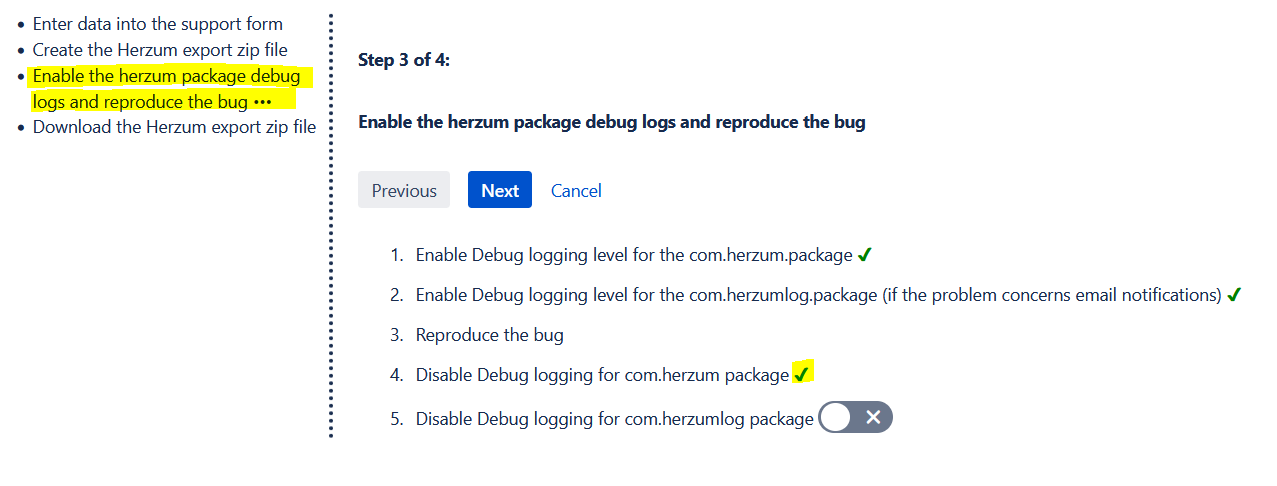Click the 'Step 3 of 4:' label
Screen dimensions: 1277x486
404,60
